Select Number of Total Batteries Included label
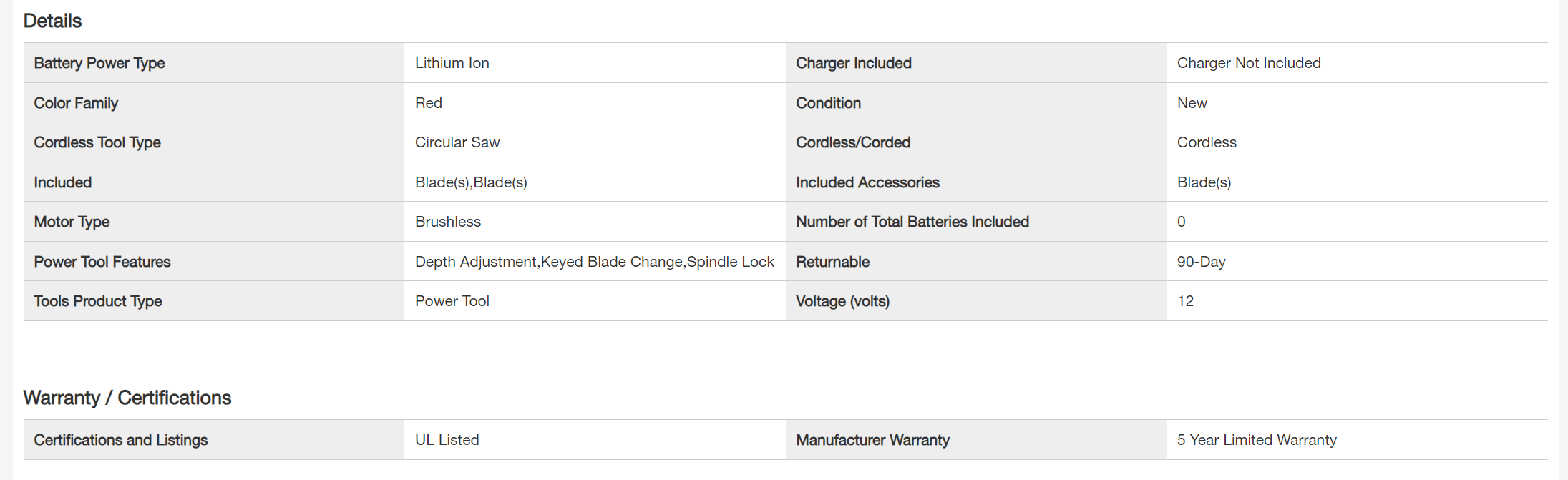 (x=912, y=222)
